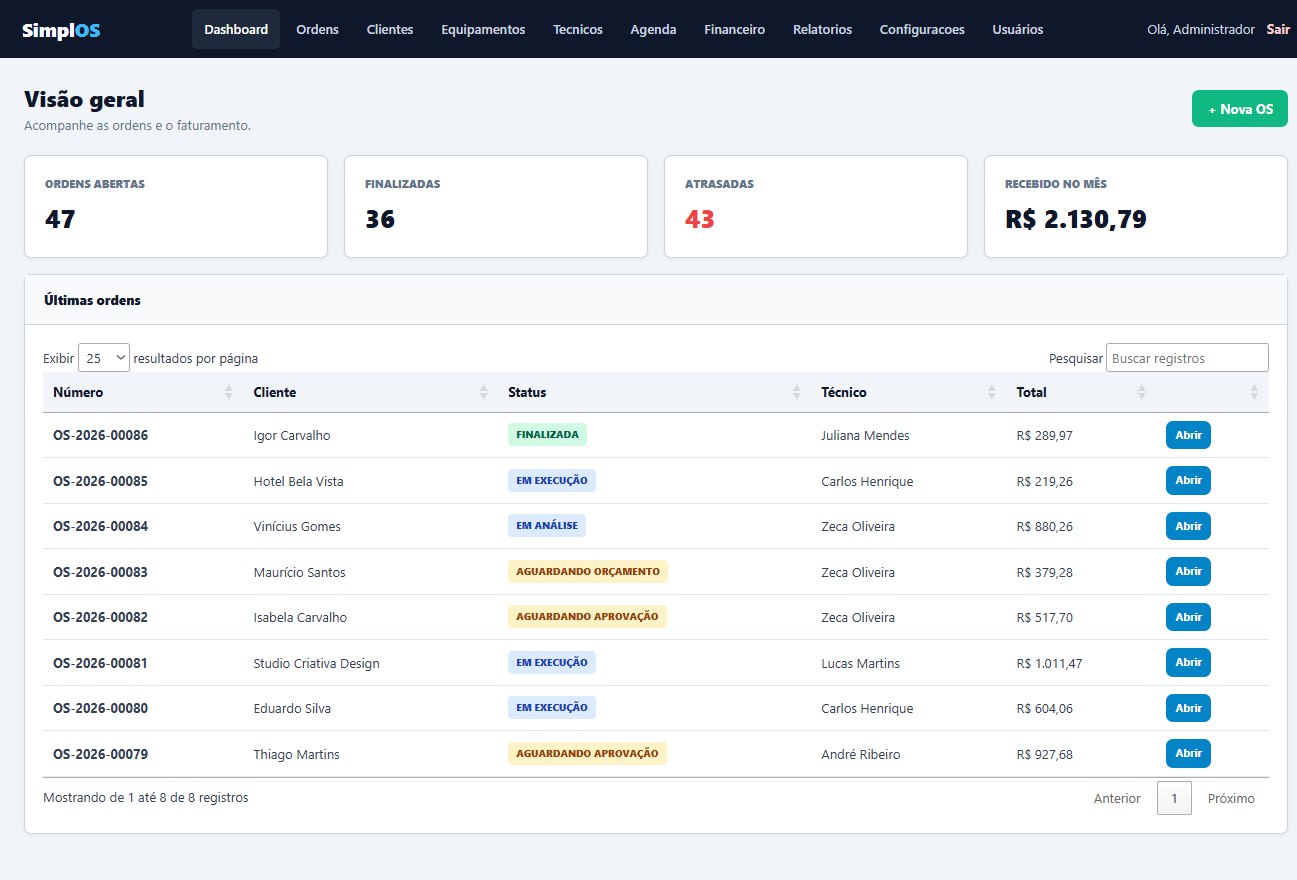The image size is (1297, 880).
Task: Go to Relatorios page
Action: 822,29
